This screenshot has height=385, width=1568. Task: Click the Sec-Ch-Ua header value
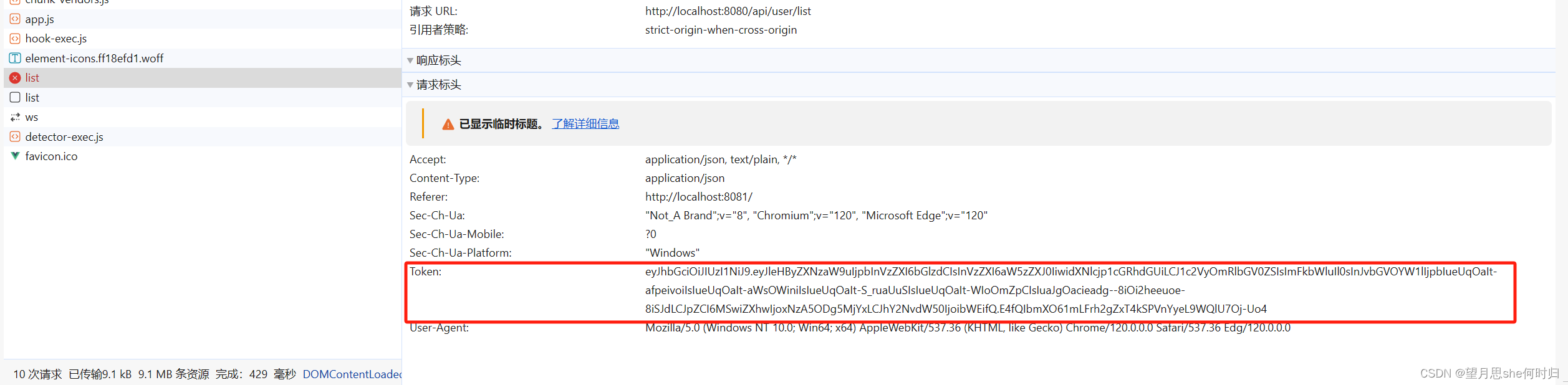pos(816,216)
